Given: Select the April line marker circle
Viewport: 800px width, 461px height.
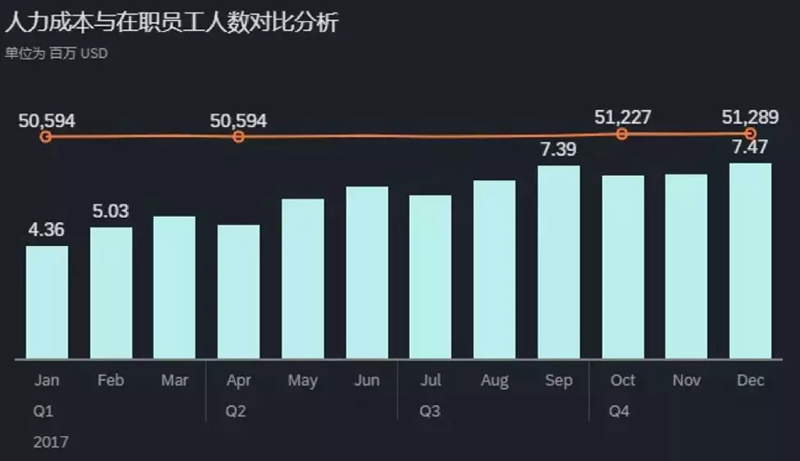Looking at the screenshot, I should coord(238,137).
